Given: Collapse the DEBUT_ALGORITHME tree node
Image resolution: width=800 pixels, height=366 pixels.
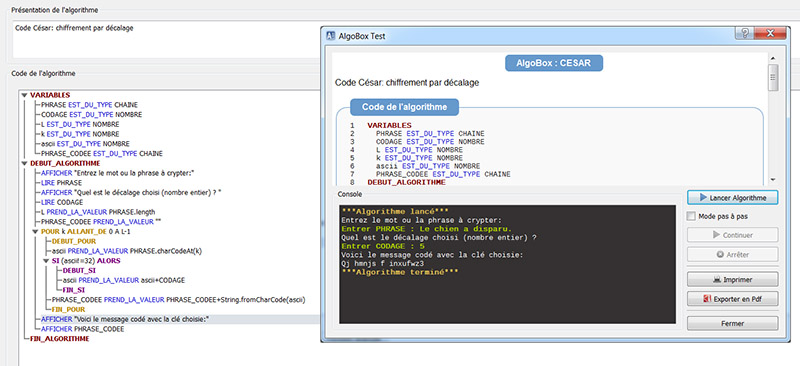Looking at the screenshot, I should [x=24, y=163].
